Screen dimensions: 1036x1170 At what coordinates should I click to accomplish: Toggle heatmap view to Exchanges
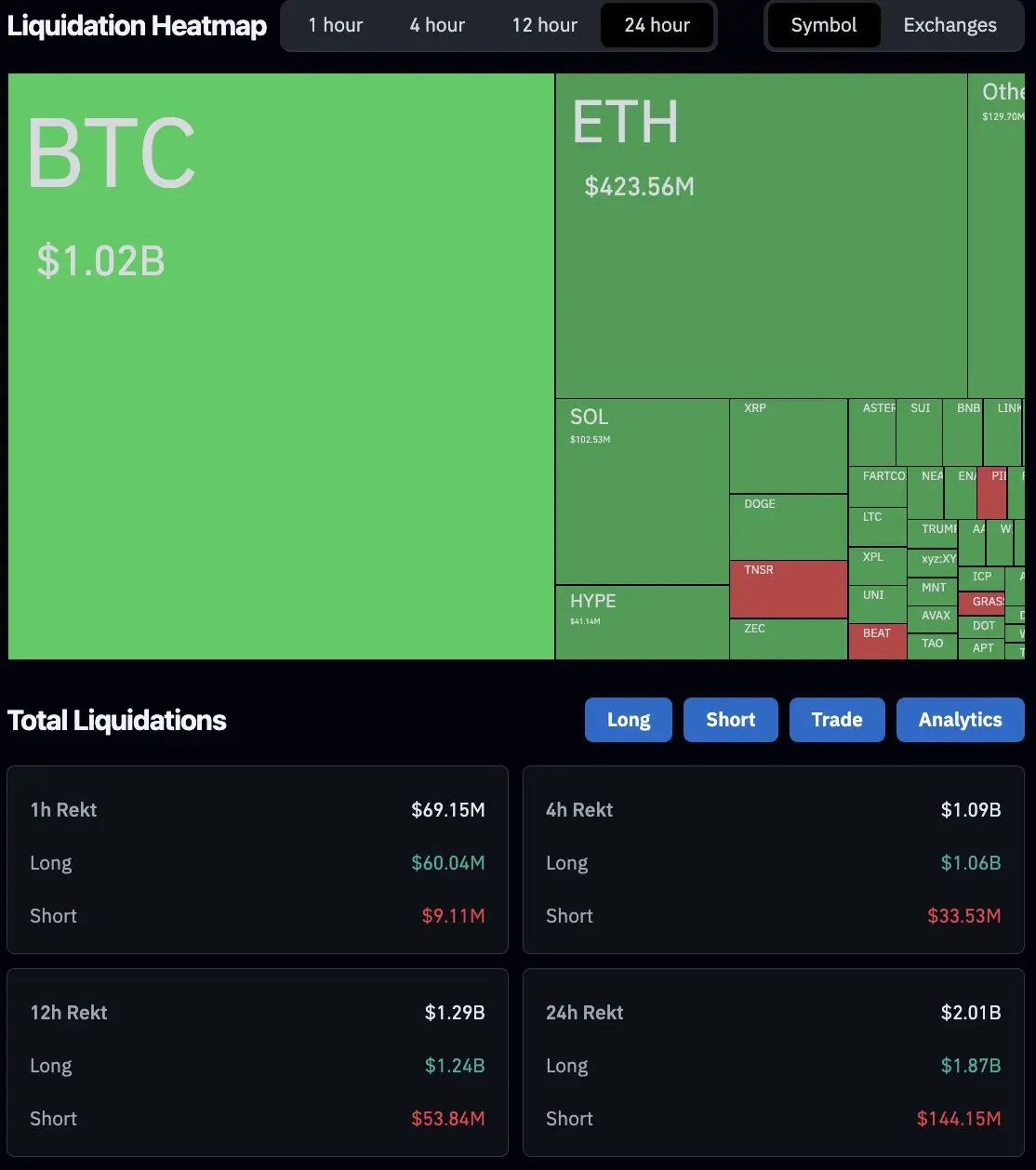(950, 25)
